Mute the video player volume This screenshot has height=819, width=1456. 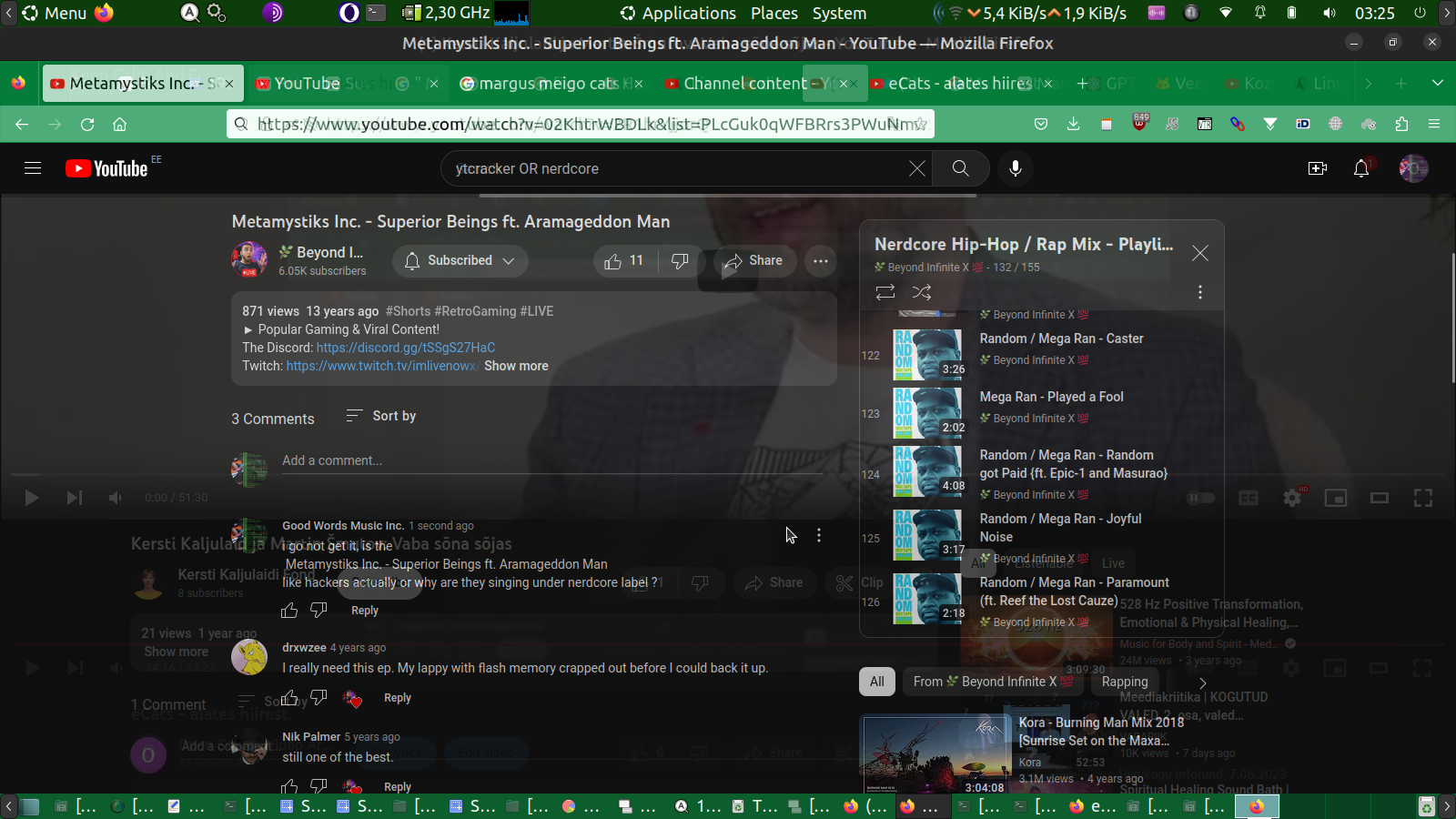pos(116,498)
